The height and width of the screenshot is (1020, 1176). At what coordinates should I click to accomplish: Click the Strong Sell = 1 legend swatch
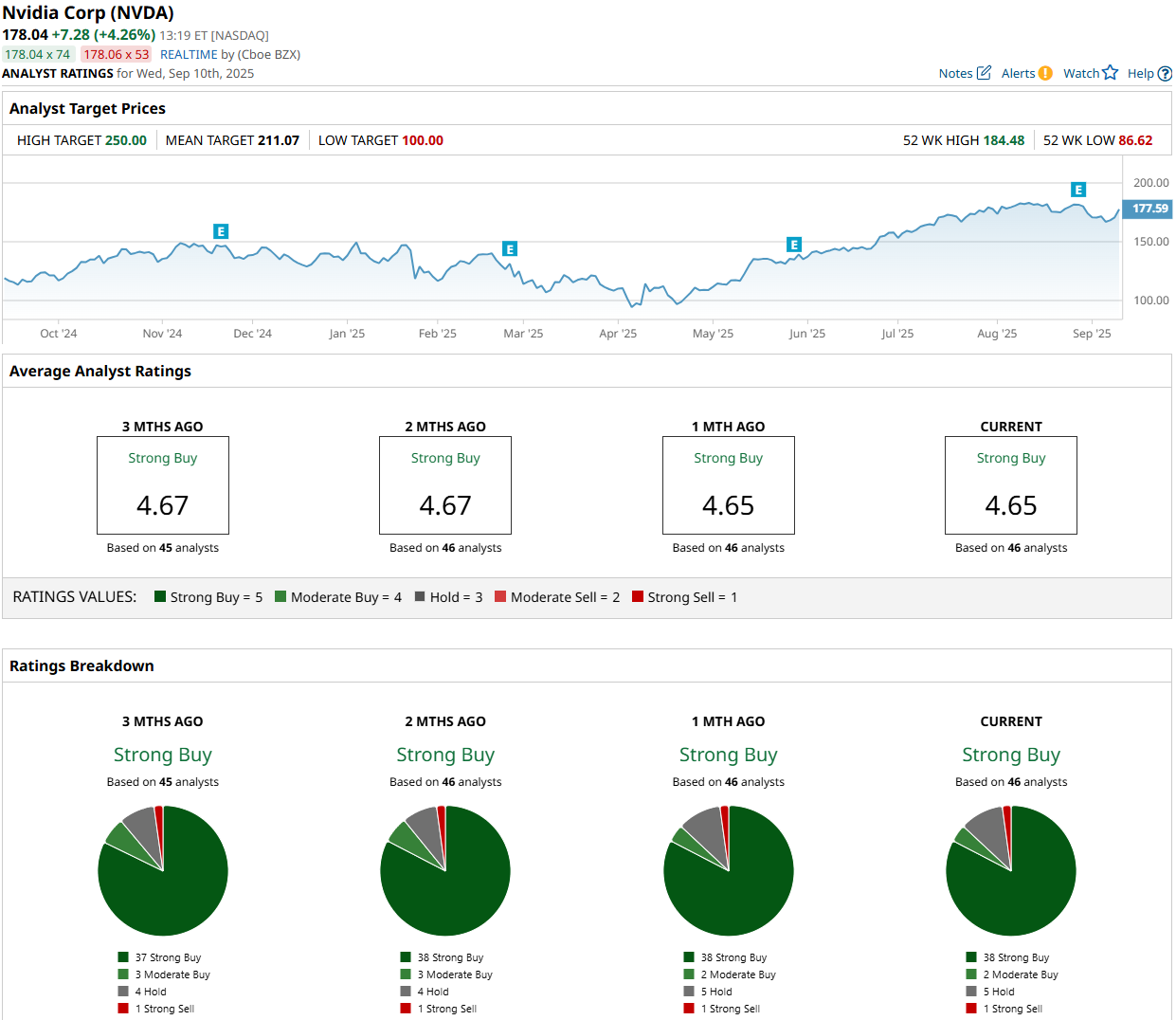[638, 596]
